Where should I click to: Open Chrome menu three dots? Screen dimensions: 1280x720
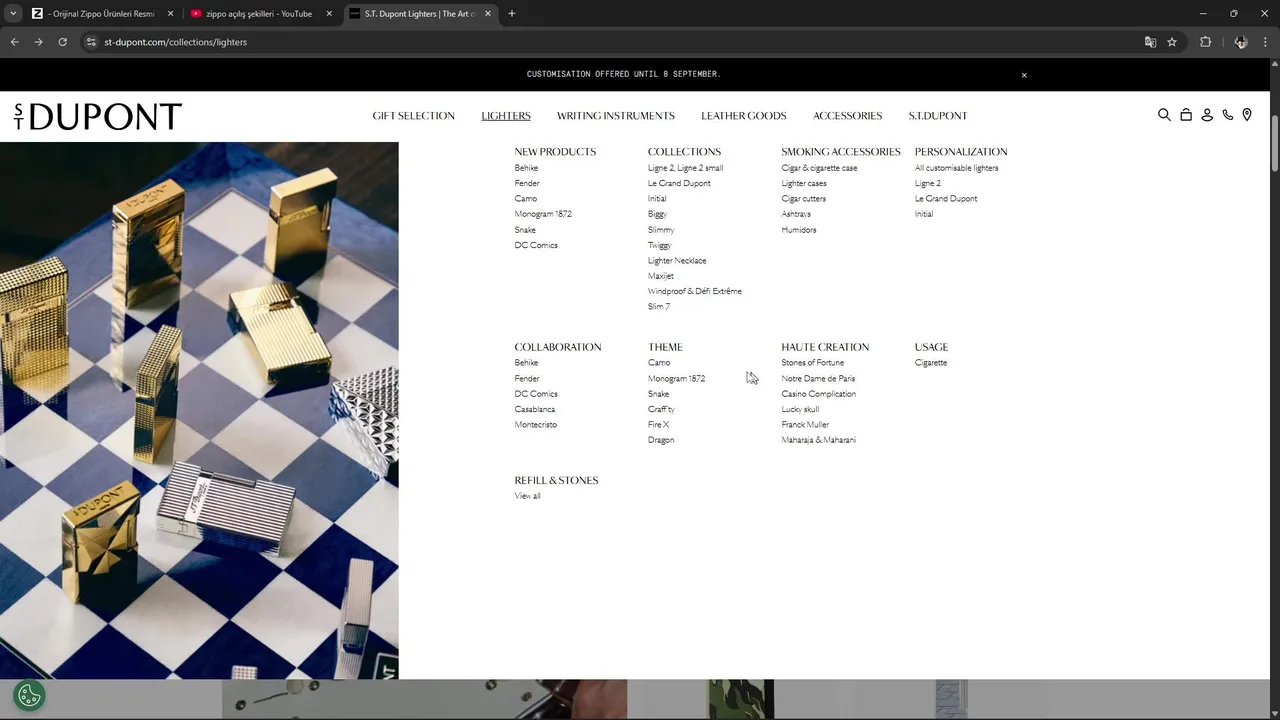coord(1265,42)
